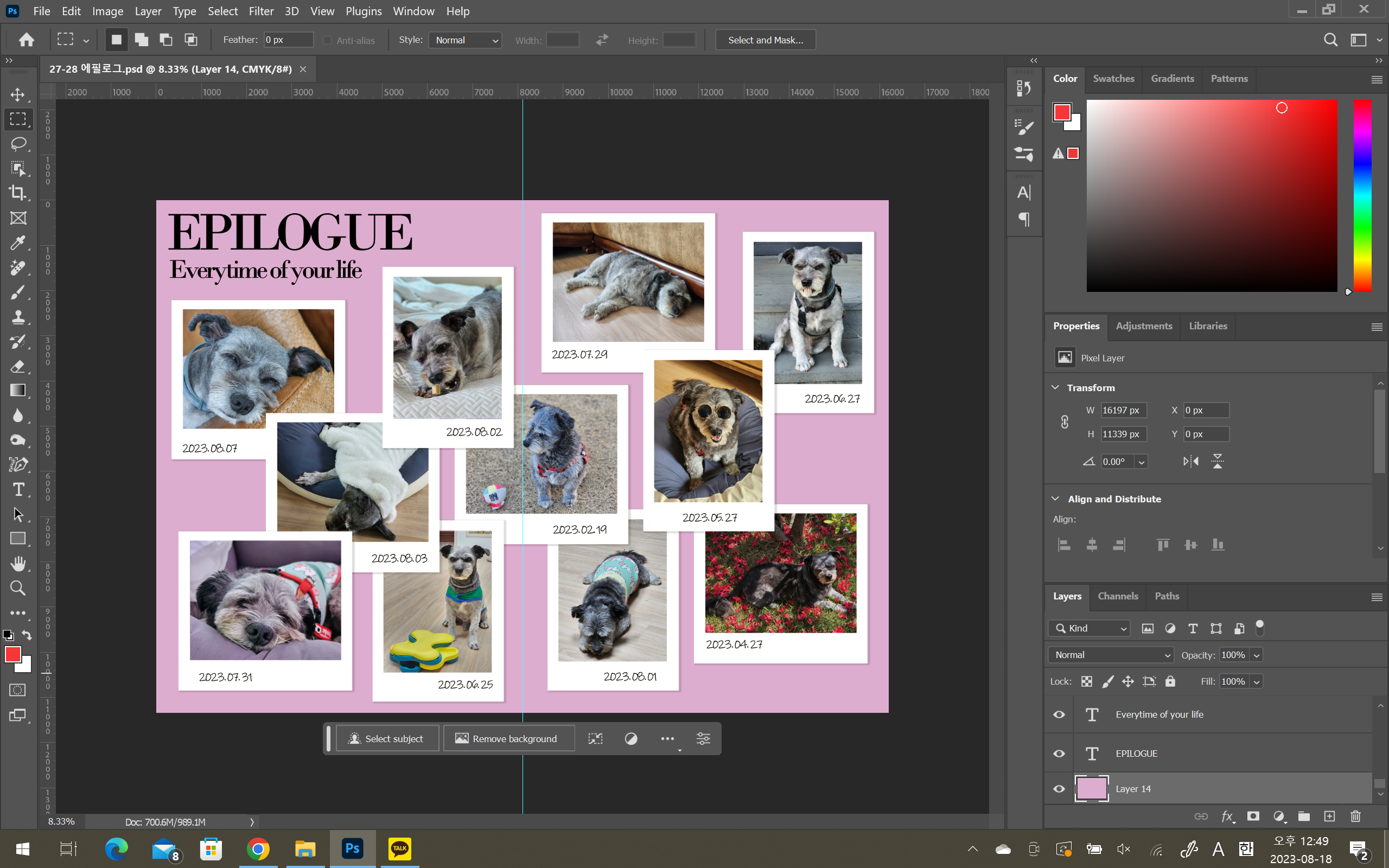The image size is (1389, 868).
Task: Create a new layer
Action: (x=1329, y=816)
